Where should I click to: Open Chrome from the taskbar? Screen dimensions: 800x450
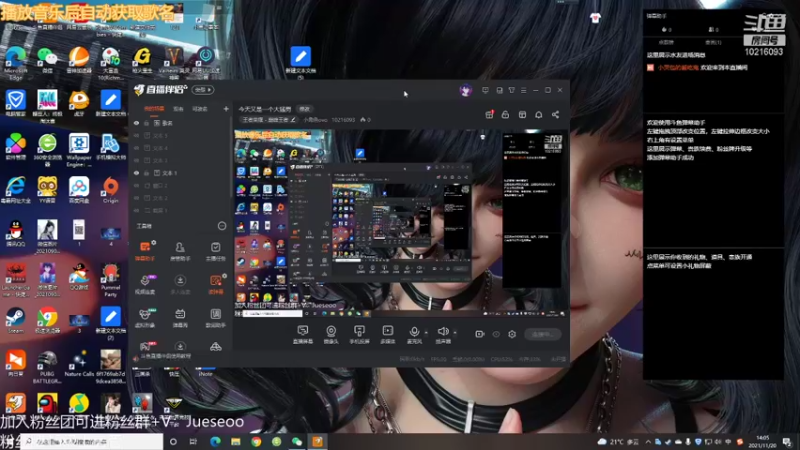click(x=256, y=442)
